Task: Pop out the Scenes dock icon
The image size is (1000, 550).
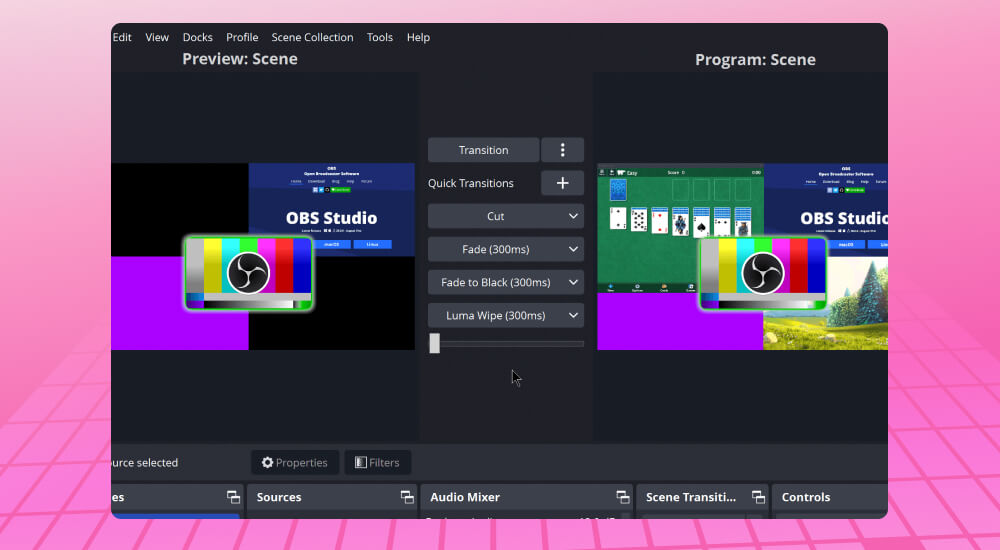Action: click(233, 497)
